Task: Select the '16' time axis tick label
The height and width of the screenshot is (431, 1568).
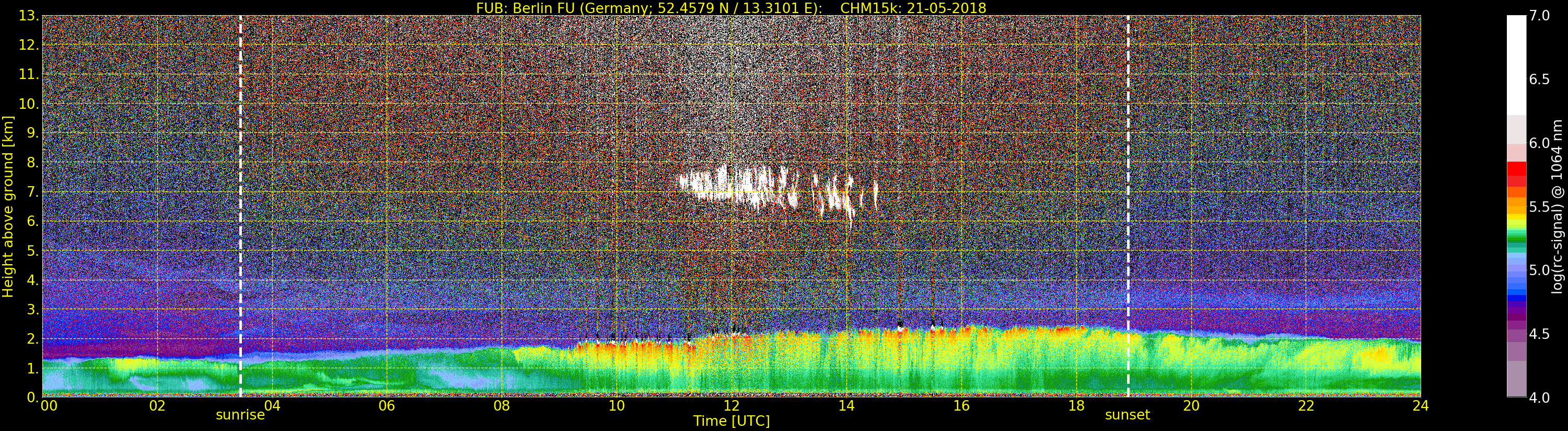Action: 961,405
